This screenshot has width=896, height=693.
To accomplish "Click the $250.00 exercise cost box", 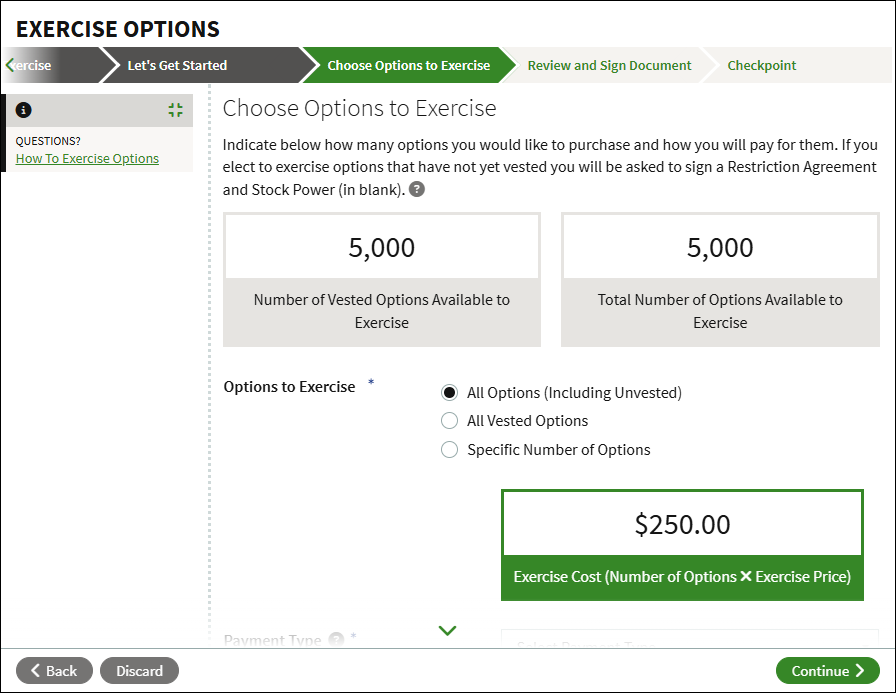I will point(682,524).
